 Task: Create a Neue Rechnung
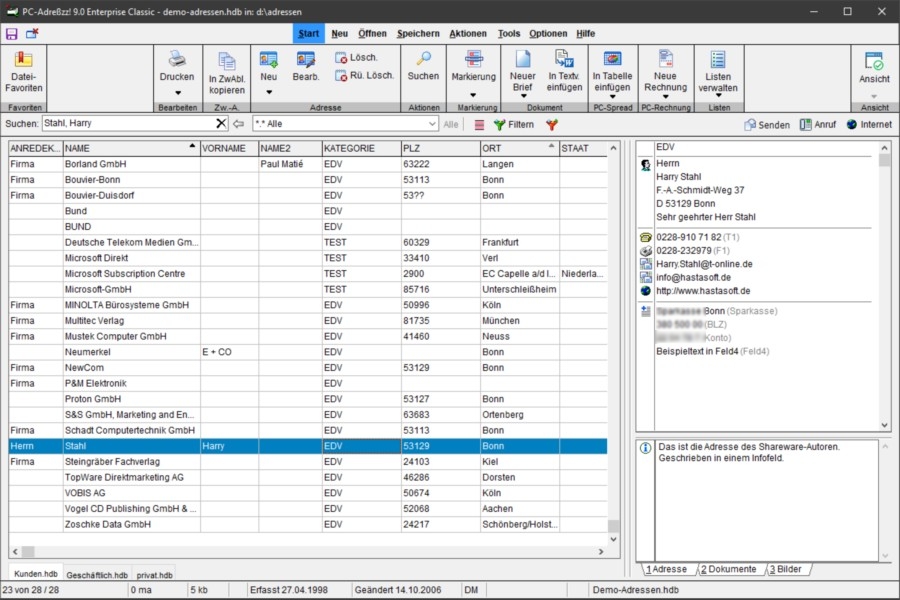pyautogui.click(x=665, y=71)
